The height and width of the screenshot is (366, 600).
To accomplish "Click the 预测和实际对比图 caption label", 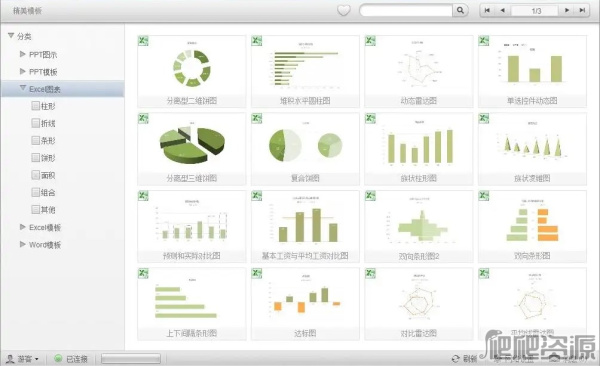I will click(x=192, y=256).
